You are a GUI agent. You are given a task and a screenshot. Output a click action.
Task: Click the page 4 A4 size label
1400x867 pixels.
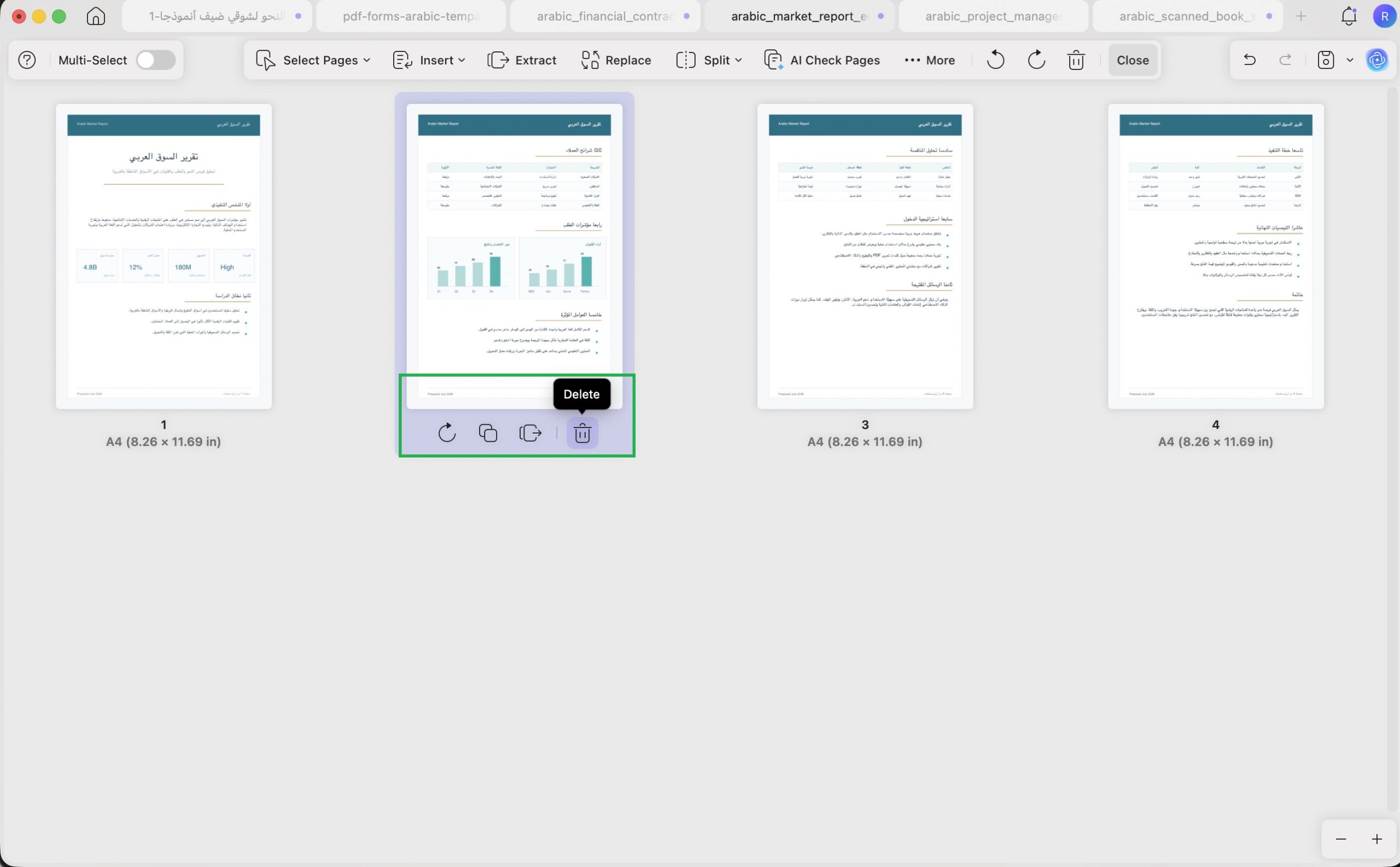click(1215, 442)
